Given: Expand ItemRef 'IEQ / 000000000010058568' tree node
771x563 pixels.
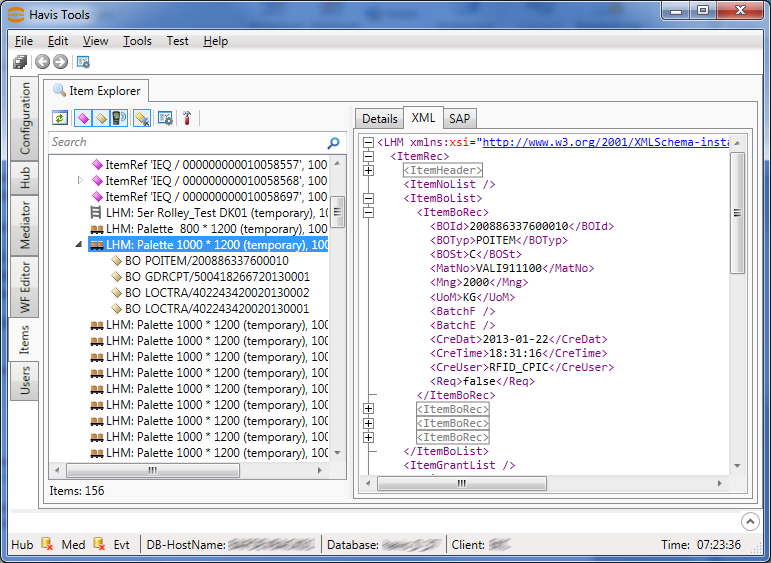Looking at the screenshot, I should click(80, 181).
